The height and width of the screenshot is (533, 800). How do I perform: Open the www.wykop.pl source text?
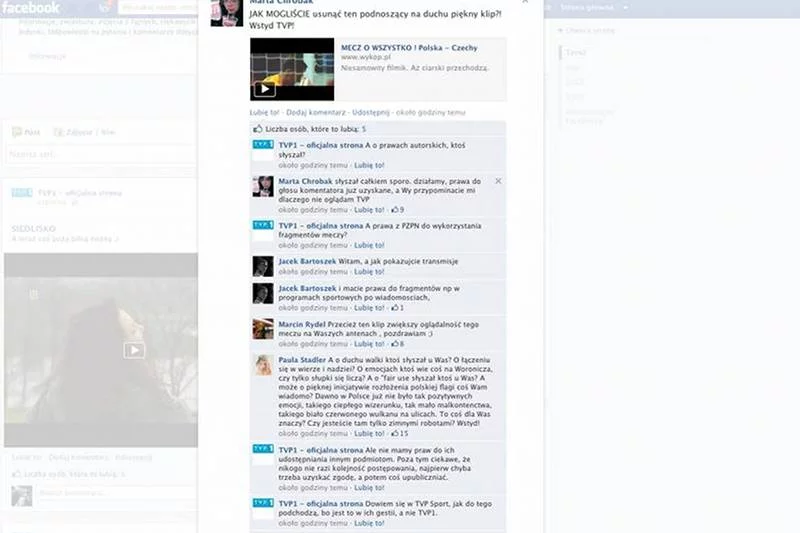pyautogui.click(x=365, y=57)
